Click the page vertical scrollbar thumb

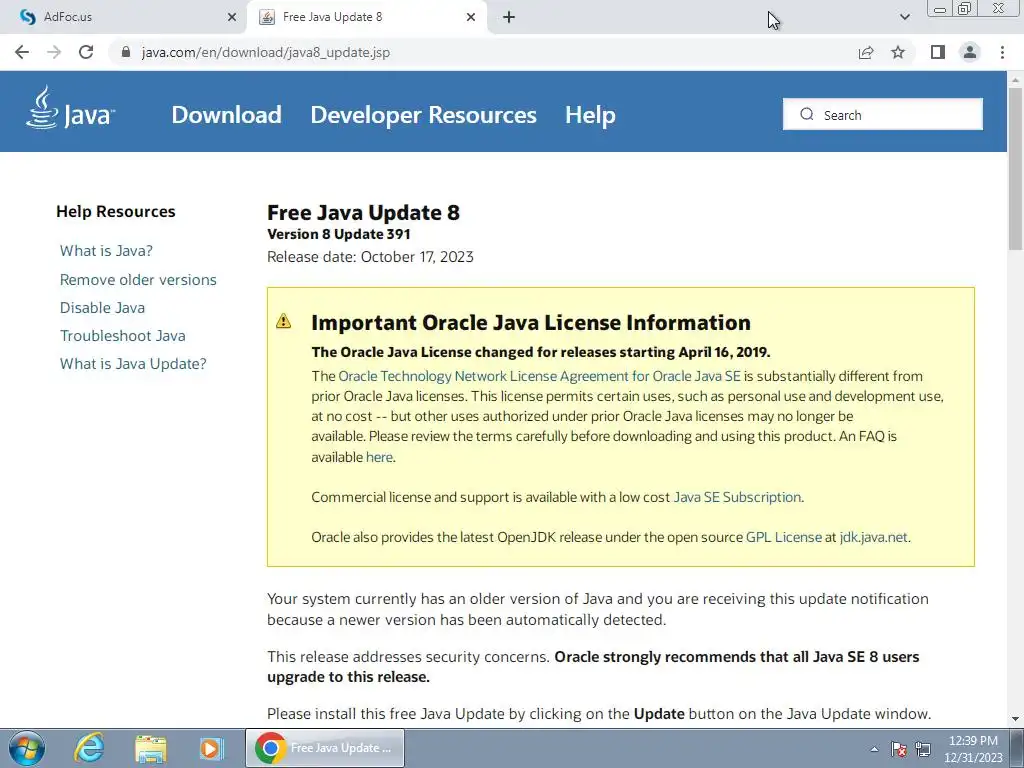1015,168
